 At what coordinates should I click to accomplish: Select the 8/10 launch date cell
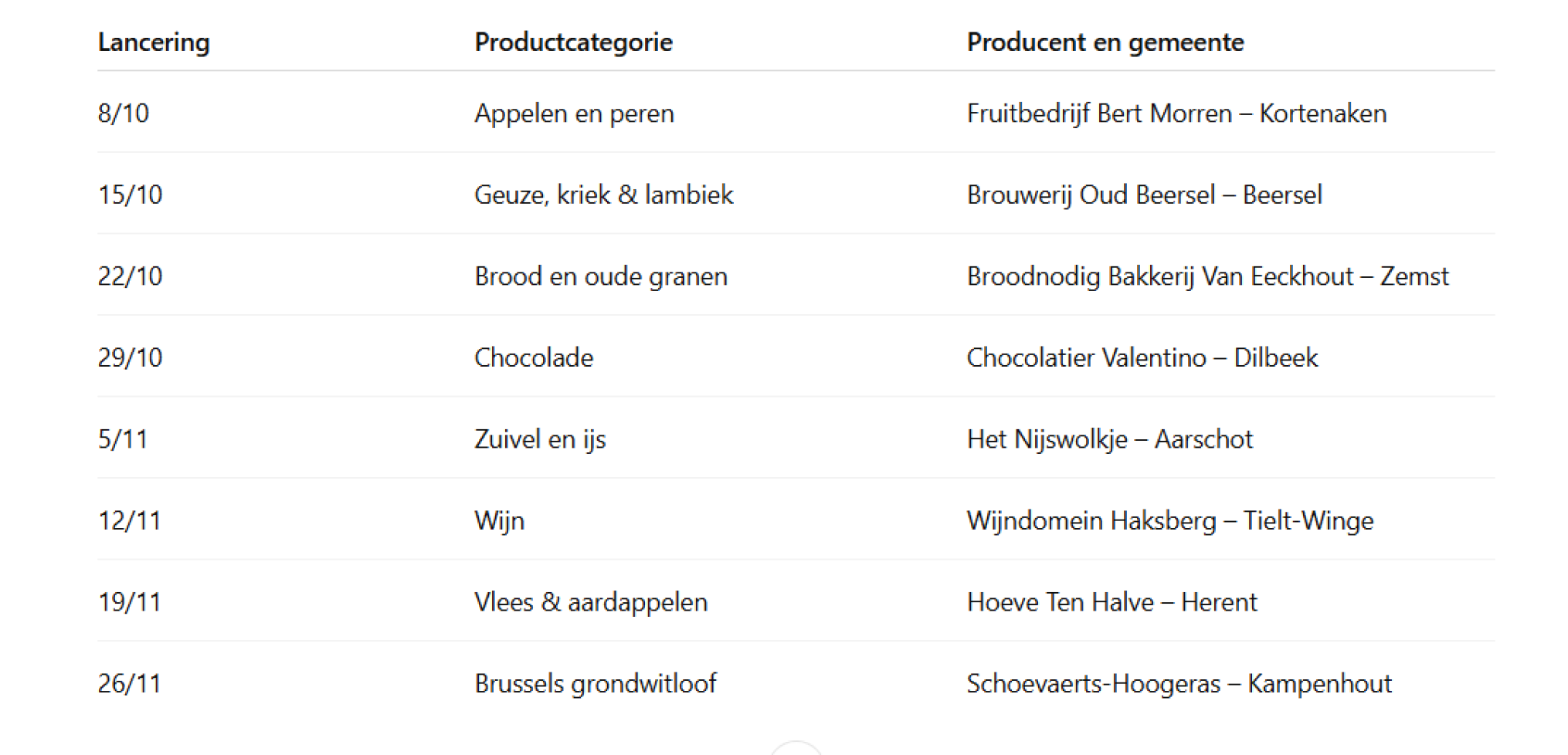coord(123,113)
